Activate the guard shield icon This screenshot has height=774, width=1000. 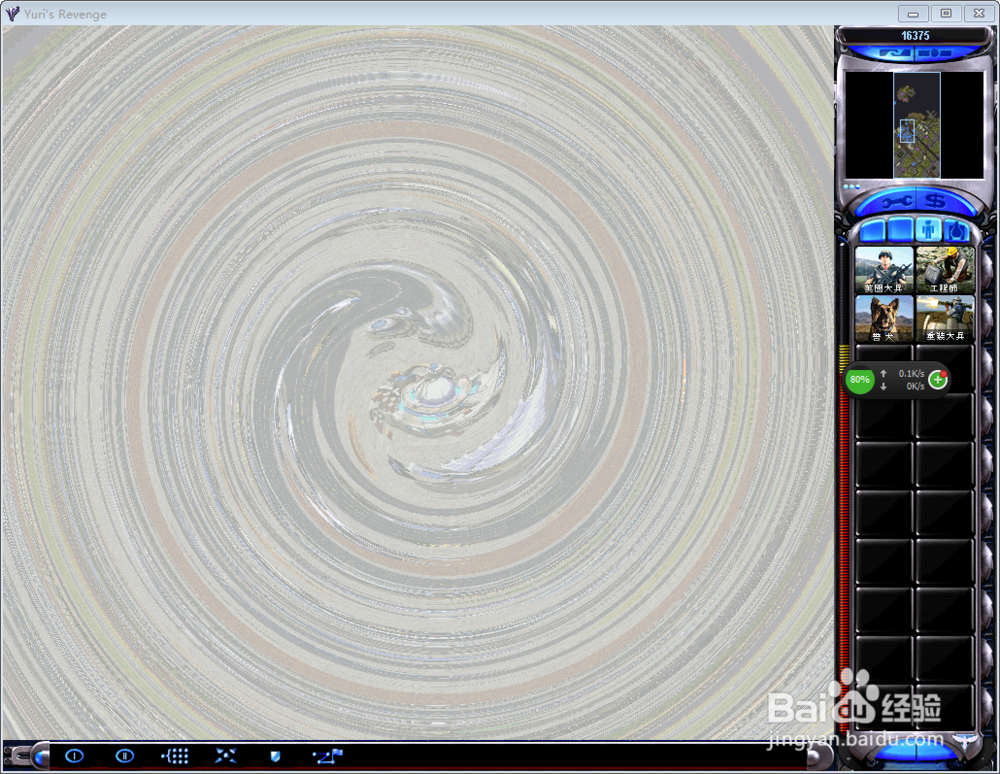click(276, 756)
